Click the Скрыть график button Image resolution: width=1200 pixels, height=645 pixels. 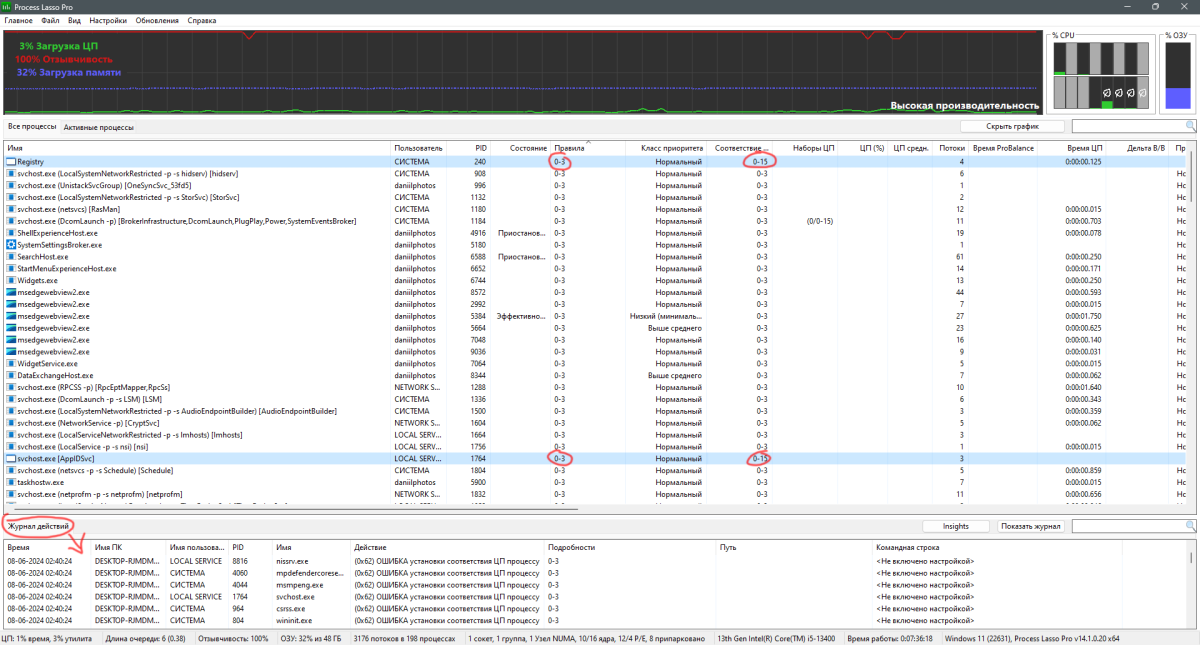point(1012,127)
